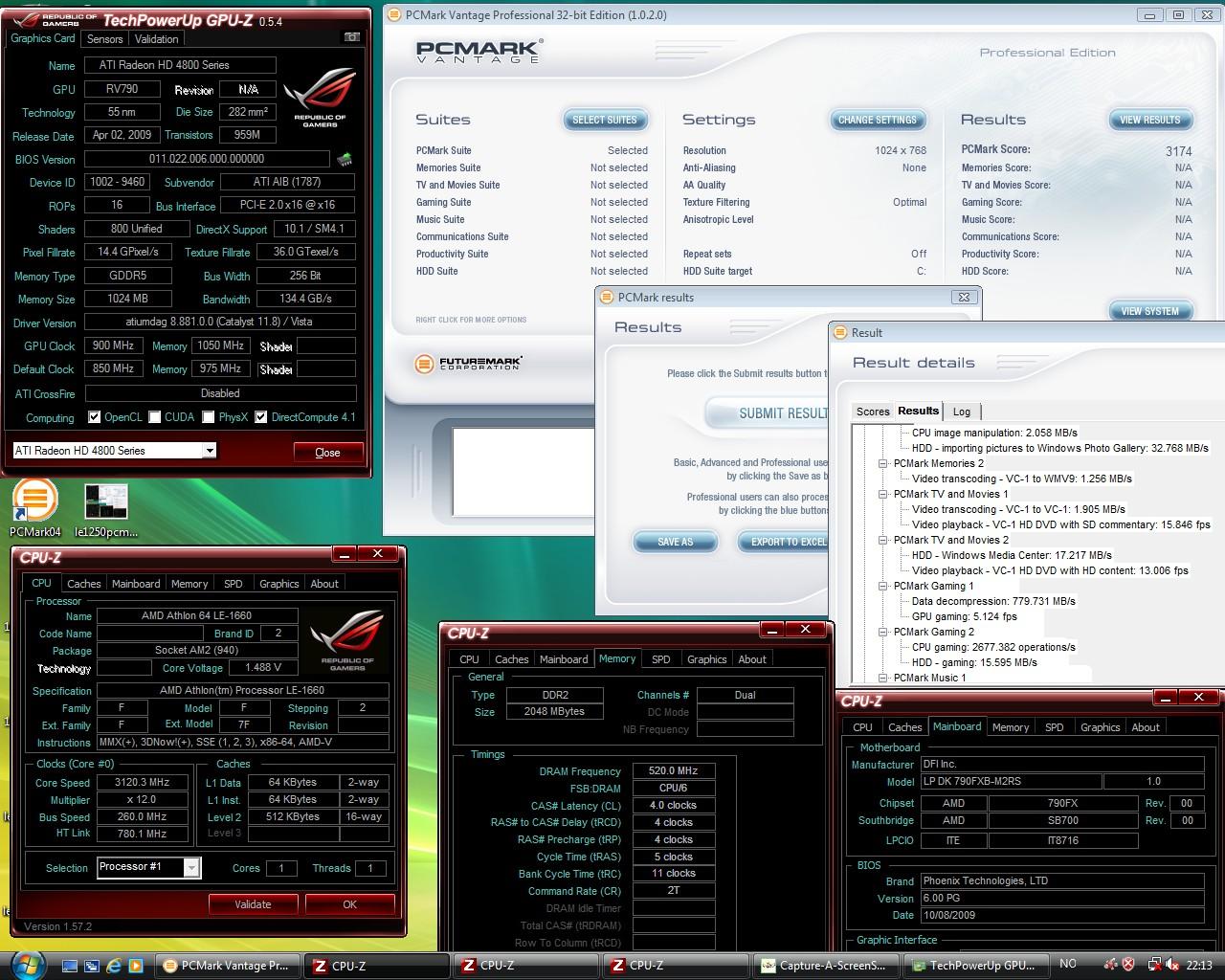The image size is (1225, 980).
Task: Collapse the PCMark TV and Movies 2 node
Action: [x=883, y=540]
